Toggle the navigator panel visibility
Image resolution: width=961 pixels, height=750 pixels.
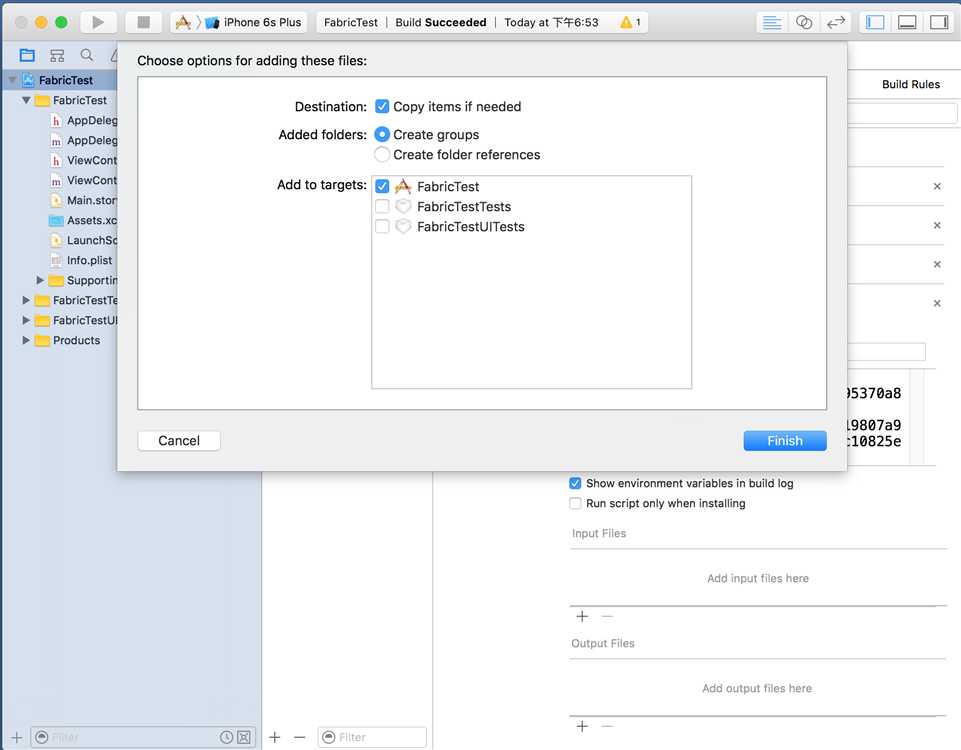tap(875, 23)
